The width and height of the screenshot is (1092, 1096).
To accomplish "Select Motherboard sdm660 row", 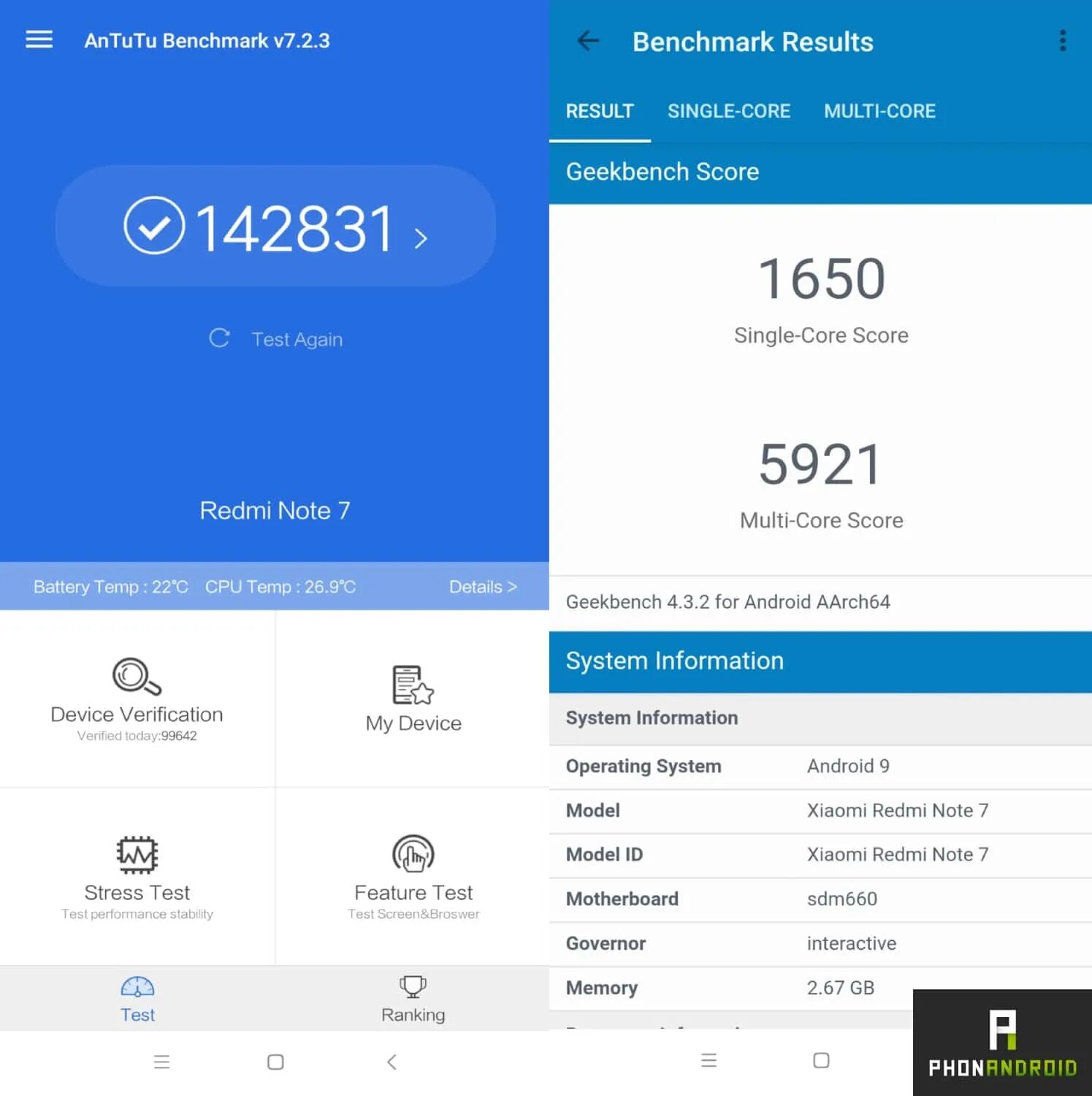I will click(820, 899).
